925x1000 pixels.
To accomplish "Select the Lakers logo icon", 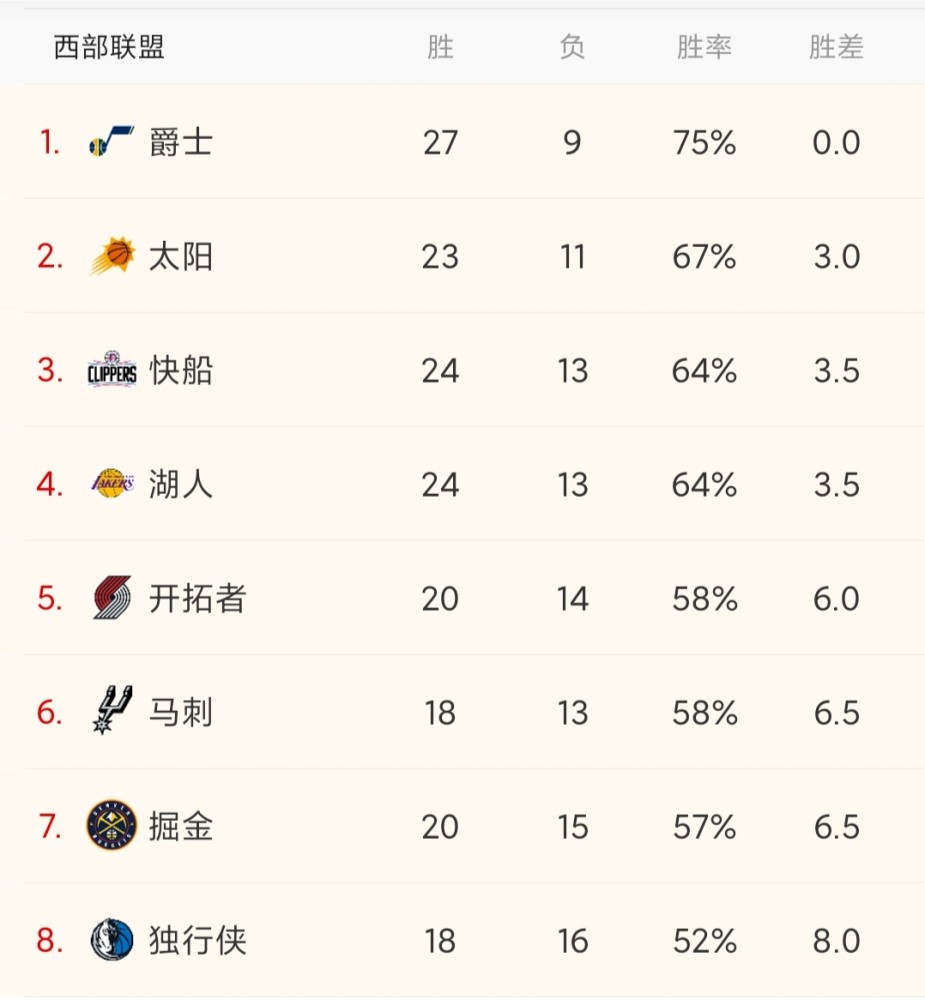I will [113, 483].
